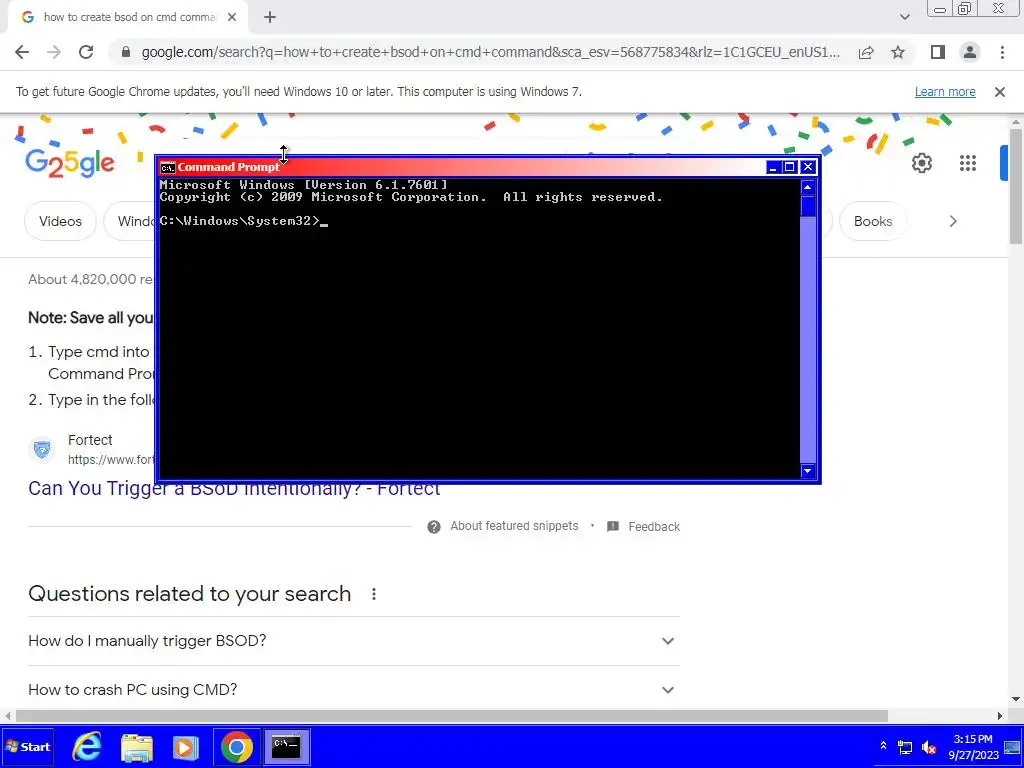The width and height of the screenshot is (1024, 768).
Task: Open the taskbar clock showing 3:15 PM
Action: click(973, 747)
